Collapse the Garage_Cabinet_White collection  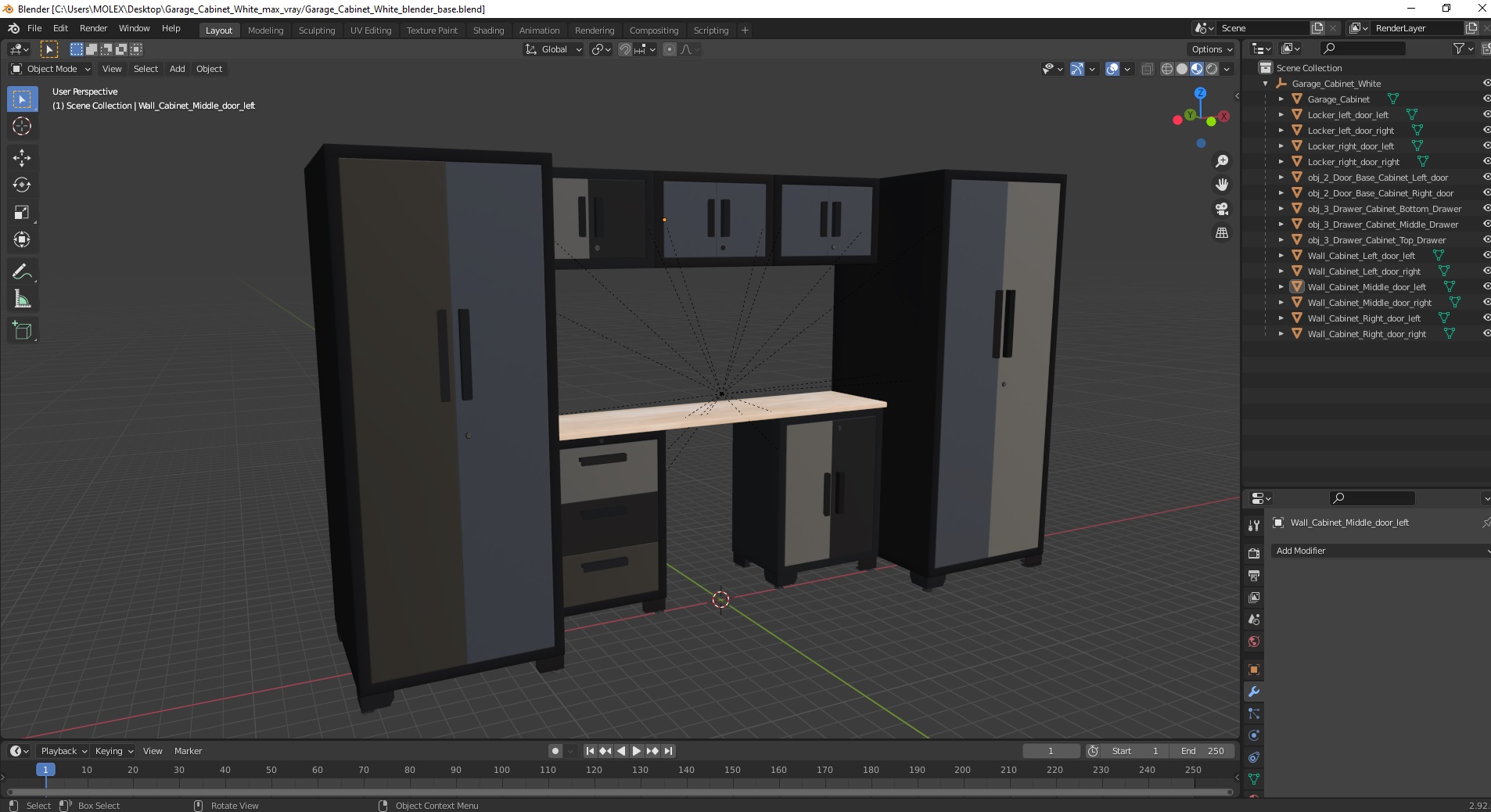pos(1266,84)
